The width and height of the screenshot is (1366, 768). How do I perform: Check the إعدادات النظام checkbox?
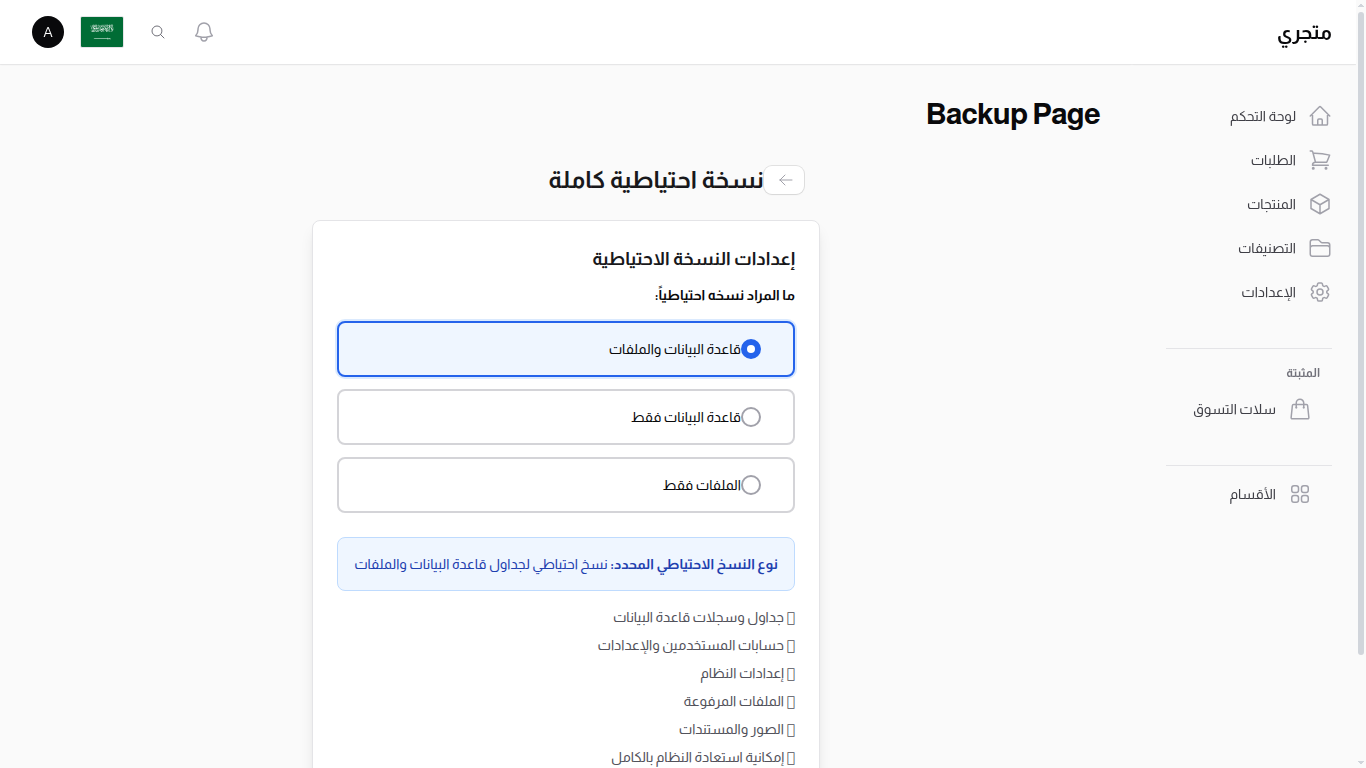(789, 673)
